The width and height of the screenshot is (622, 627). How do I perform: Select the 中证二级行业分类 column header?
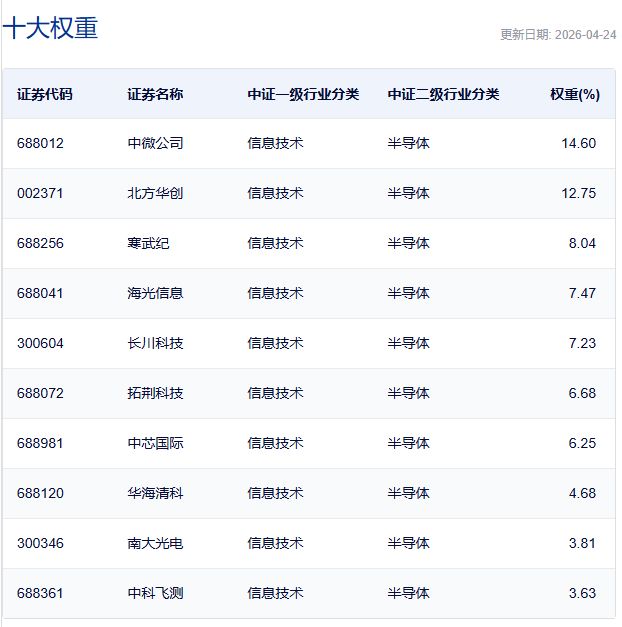(x=443, y=95)
